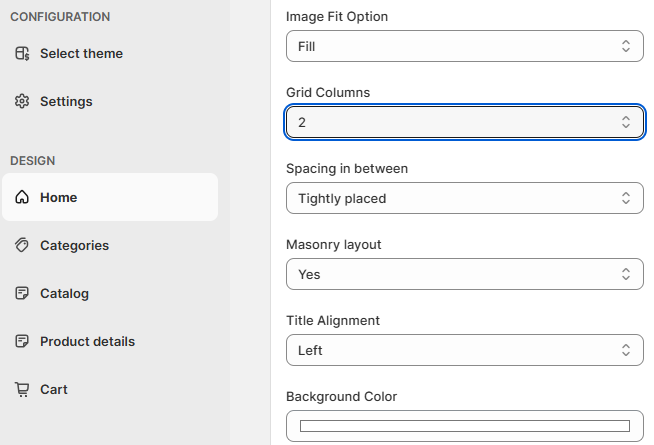Viewport: 654px width, 445px height.
Task: Open the Settings page in the sidebar
Action: (x=110, y=101)
